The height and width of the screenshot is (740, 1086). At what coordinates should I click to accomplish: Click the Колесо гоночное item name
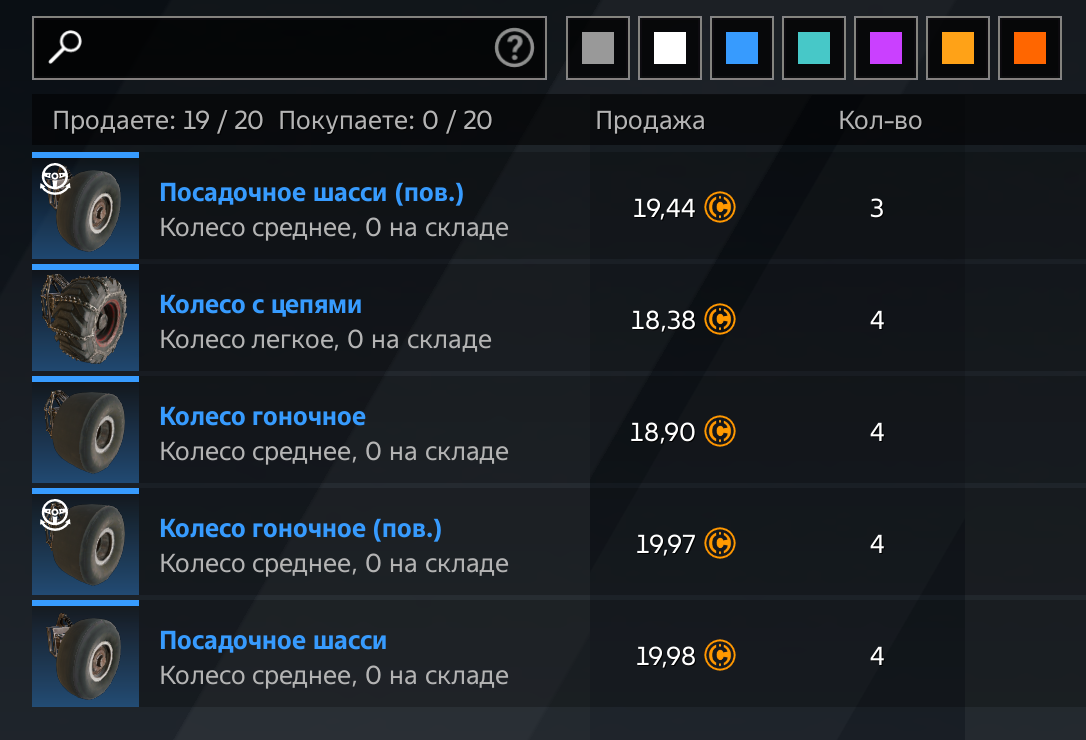pos(262,416)
